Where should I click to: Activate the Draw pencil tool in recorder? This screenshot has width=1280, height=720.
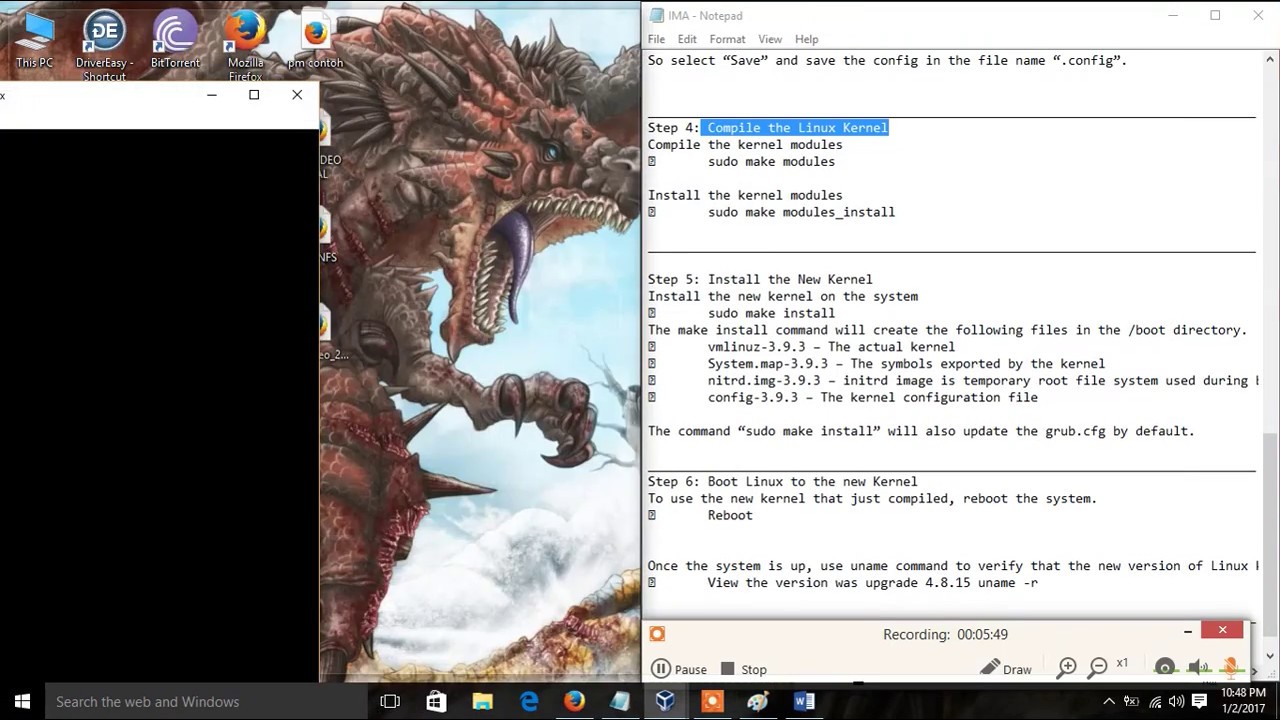1006,668
